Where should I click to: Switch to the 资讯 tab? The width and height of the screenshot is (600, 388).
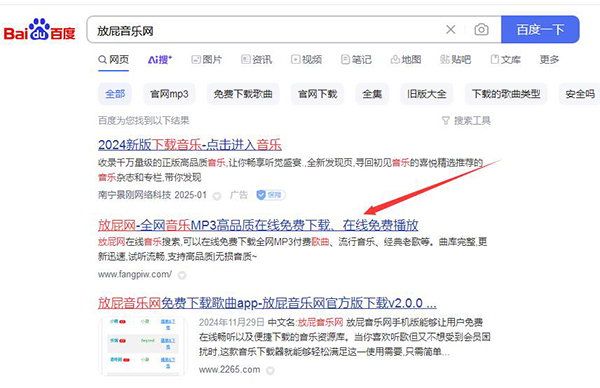point(257,60)
